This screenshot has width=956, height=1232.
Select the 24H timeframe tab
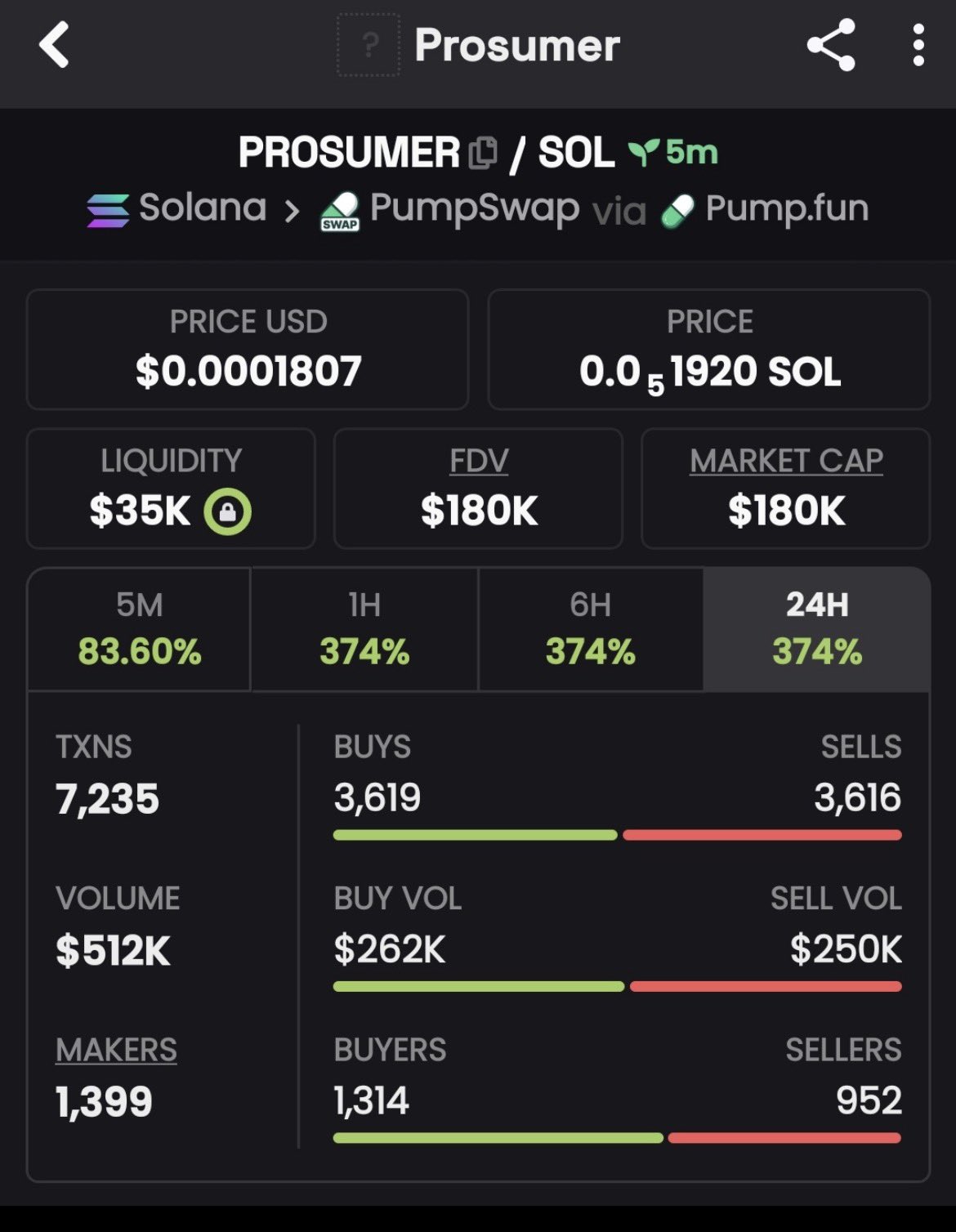pos(816,629)
